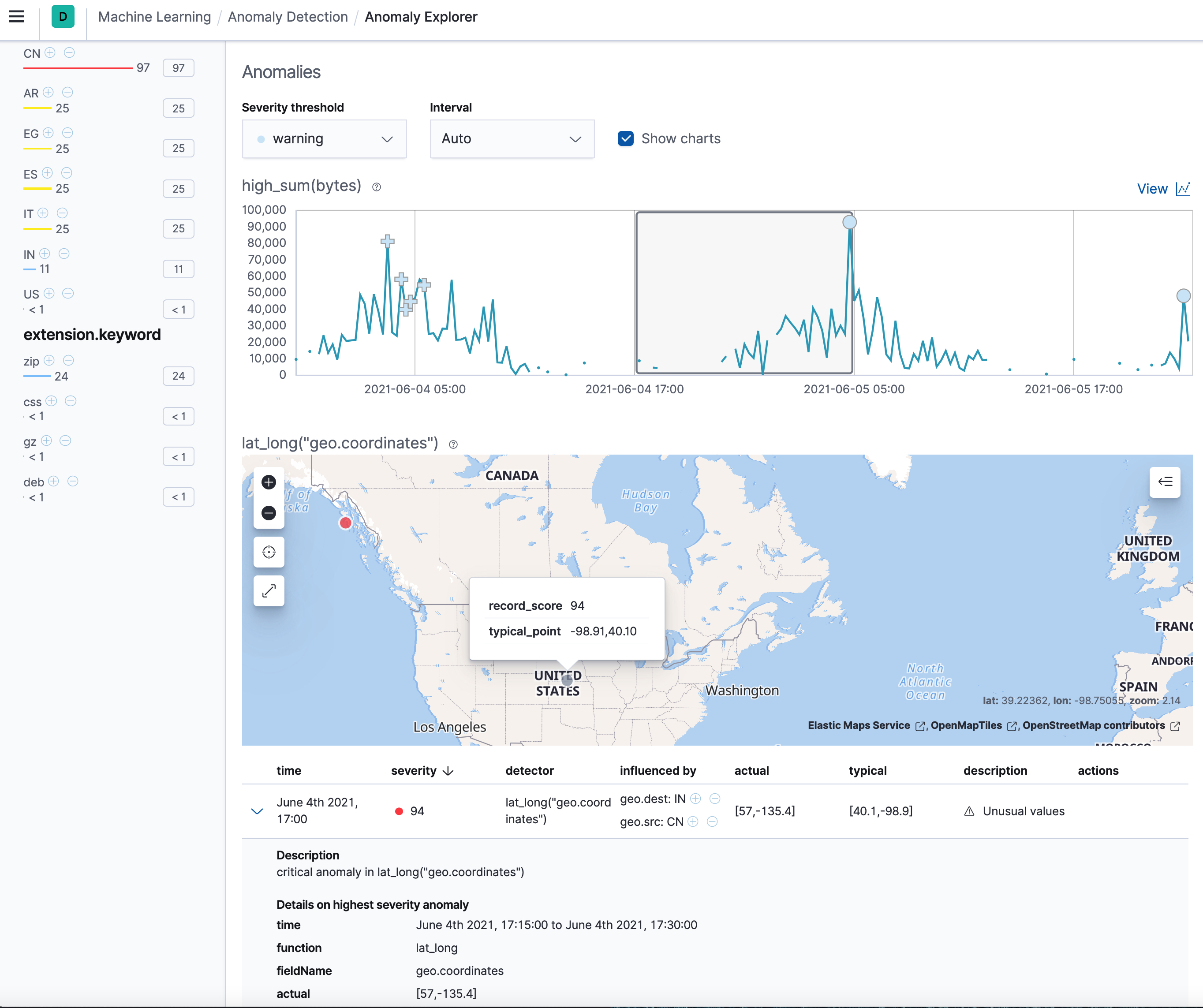1203x1008 pixels.
Task: Remove filter for deb extension
Action: pyautogui.click(x=73, y=481)
